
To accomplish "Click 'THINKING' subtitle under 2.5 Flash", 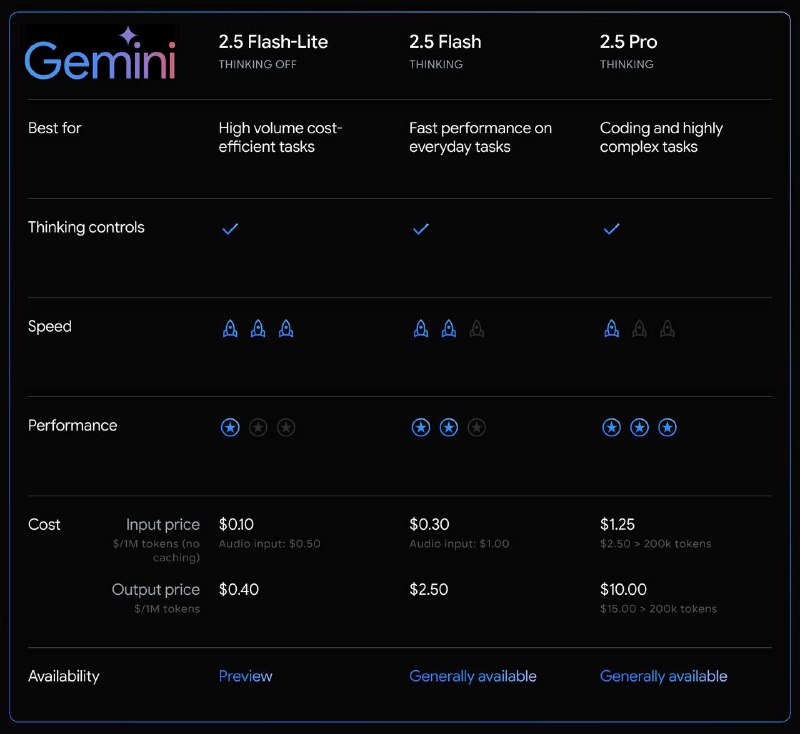I will pos(436,64).
